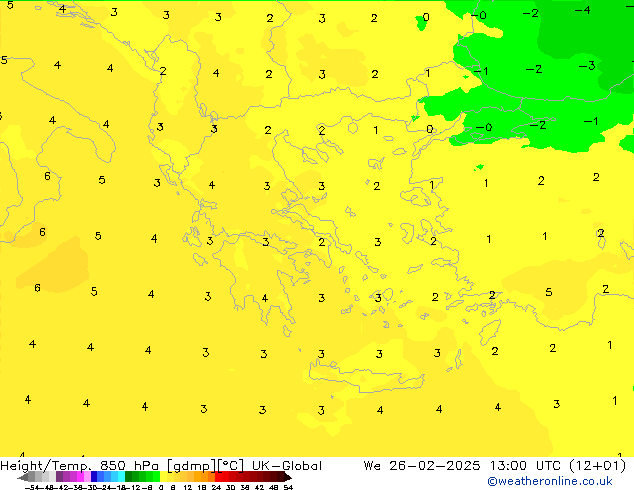Click the "-4" temperature value on the map

point(583,10)
